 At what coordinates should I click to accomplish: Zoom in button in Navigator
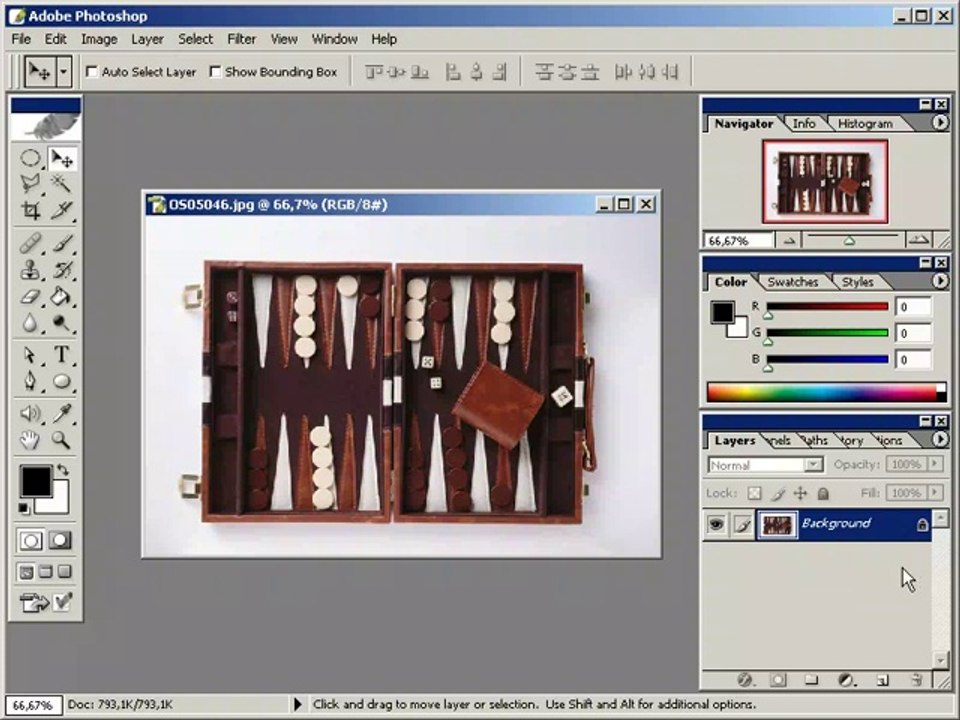[x=919, y=241]
